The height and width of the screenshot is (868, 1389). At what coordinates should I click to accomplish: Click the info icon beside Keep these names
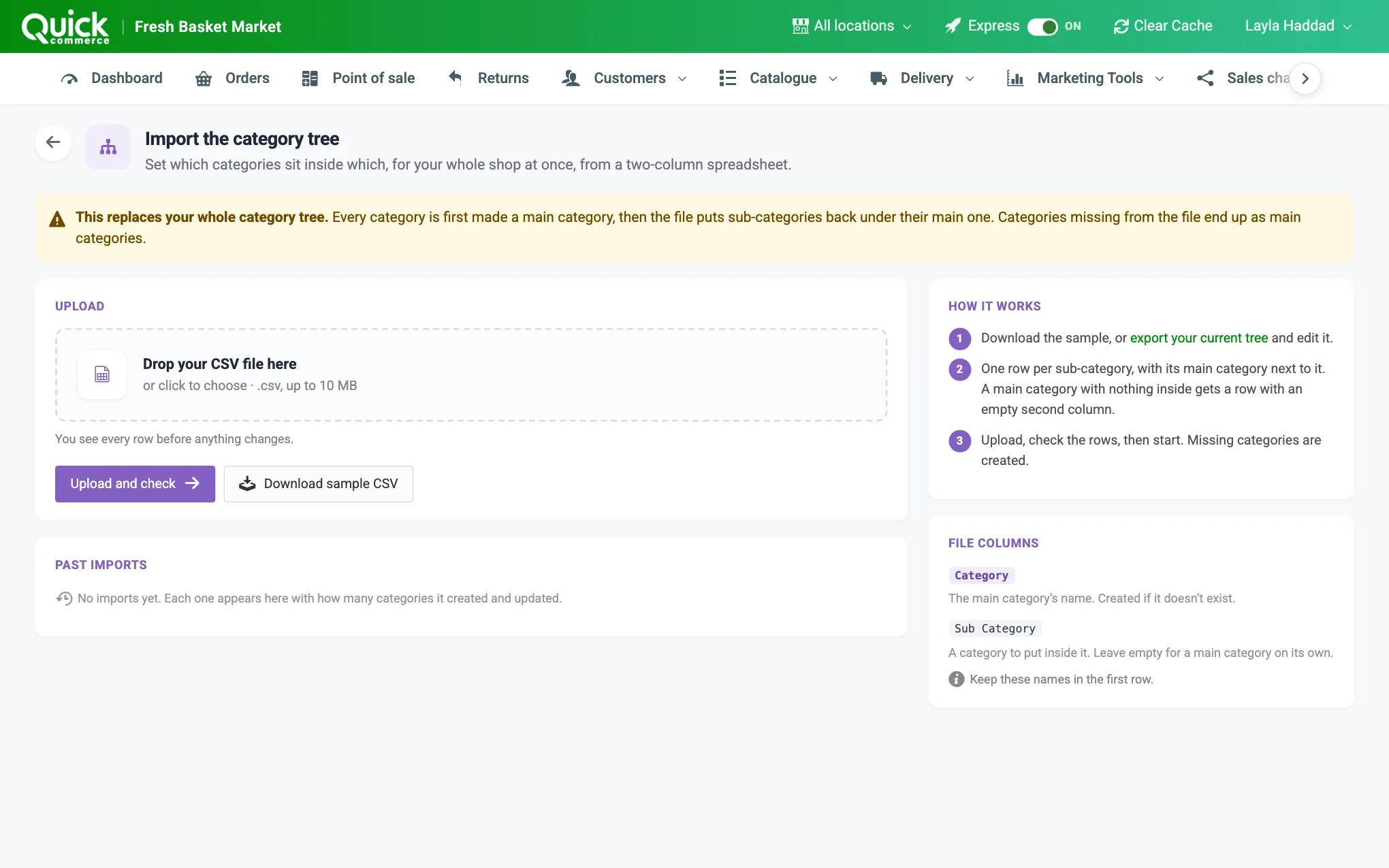coord(956,679)
